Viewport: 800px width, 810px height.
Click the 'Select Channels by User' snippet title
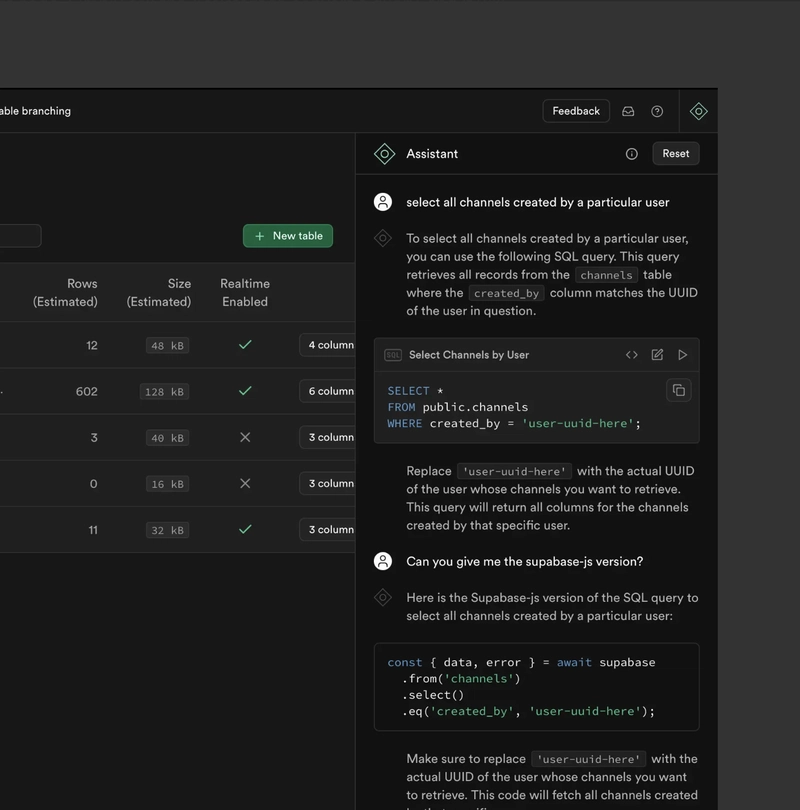pyautogui.click(x=468, y=355)
